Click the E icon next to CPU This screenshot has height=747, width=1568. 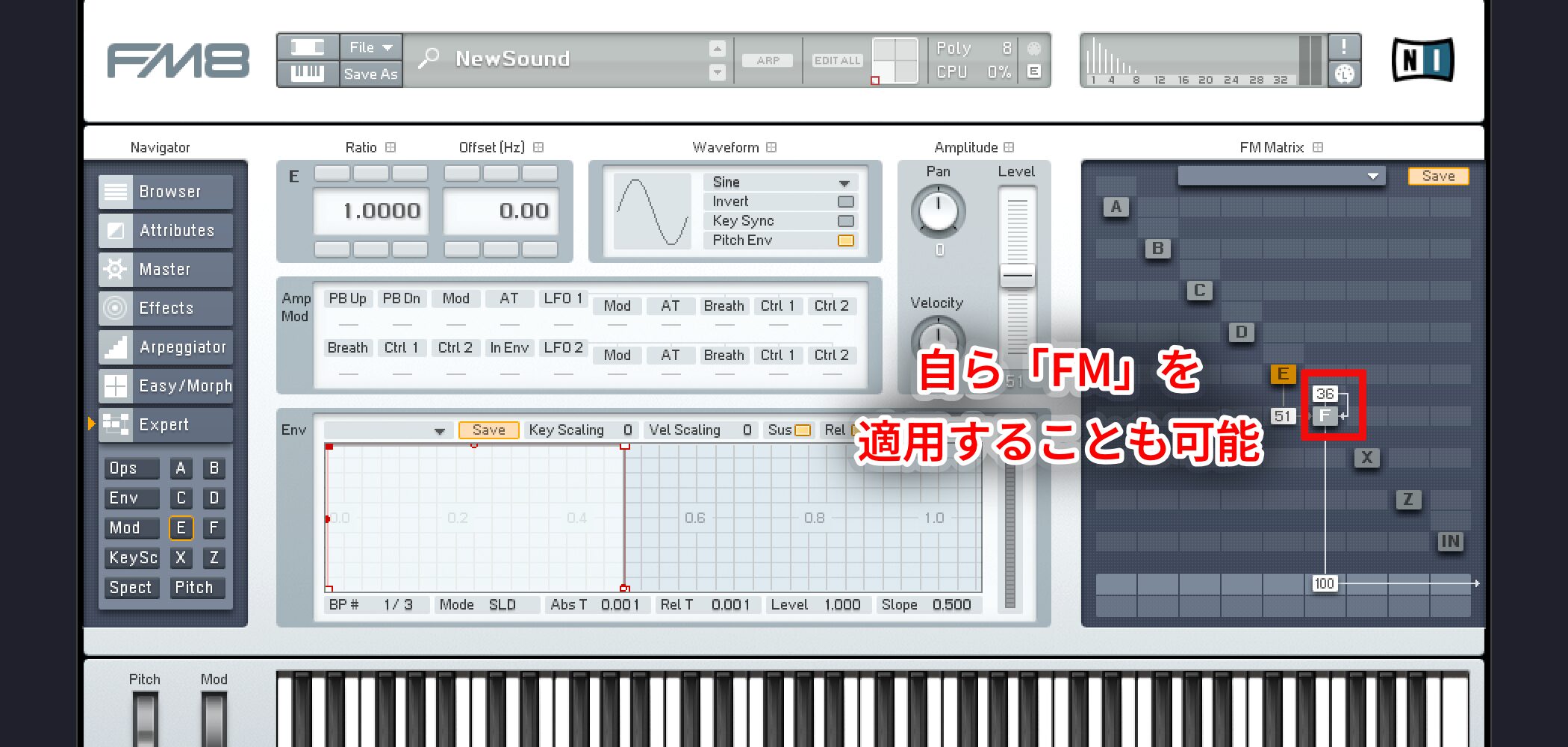point(1033,72)
